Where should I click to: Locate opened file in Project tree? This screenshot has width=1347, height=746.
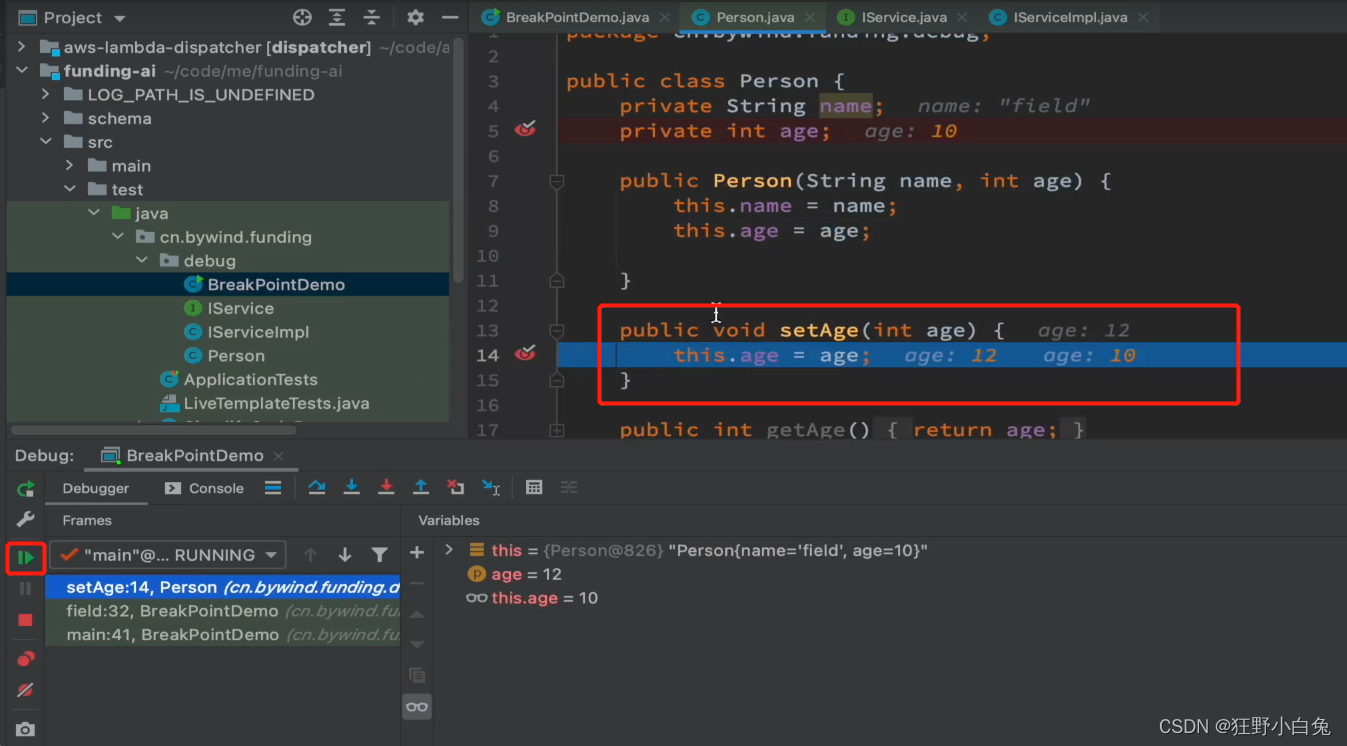tap(302, 18)
